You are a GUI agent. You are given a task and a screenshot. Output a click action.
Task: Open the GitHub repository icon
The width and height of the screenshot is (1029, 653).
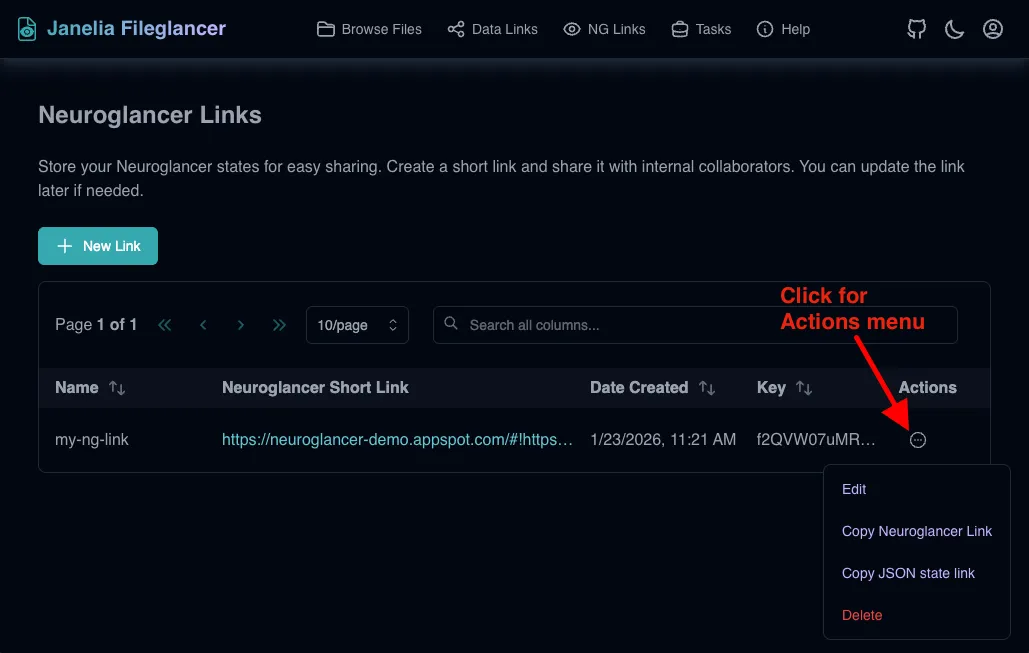pos(915,29)
